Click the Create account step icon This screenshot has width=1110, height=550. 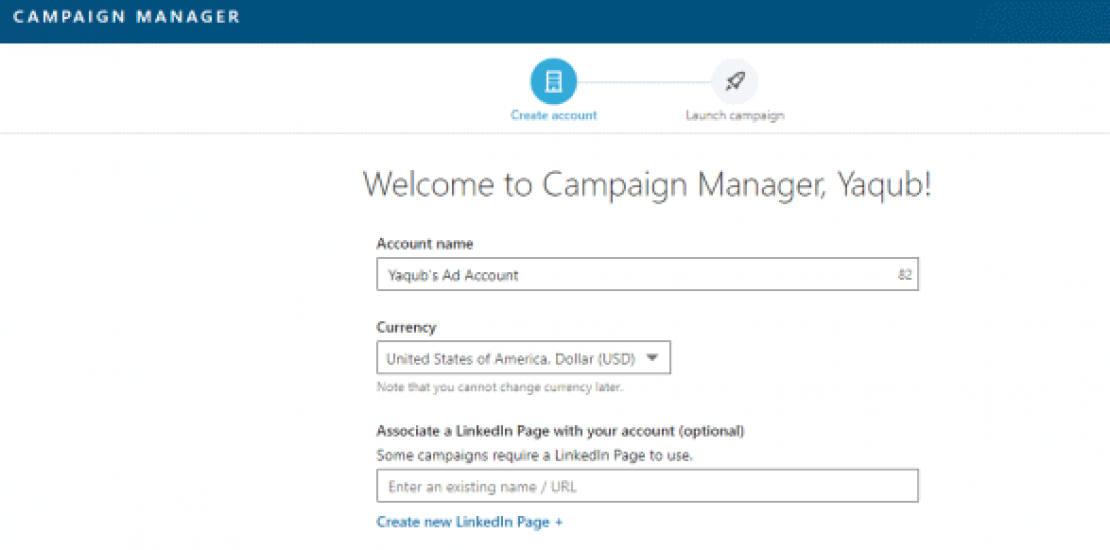(x=553, y=81)
